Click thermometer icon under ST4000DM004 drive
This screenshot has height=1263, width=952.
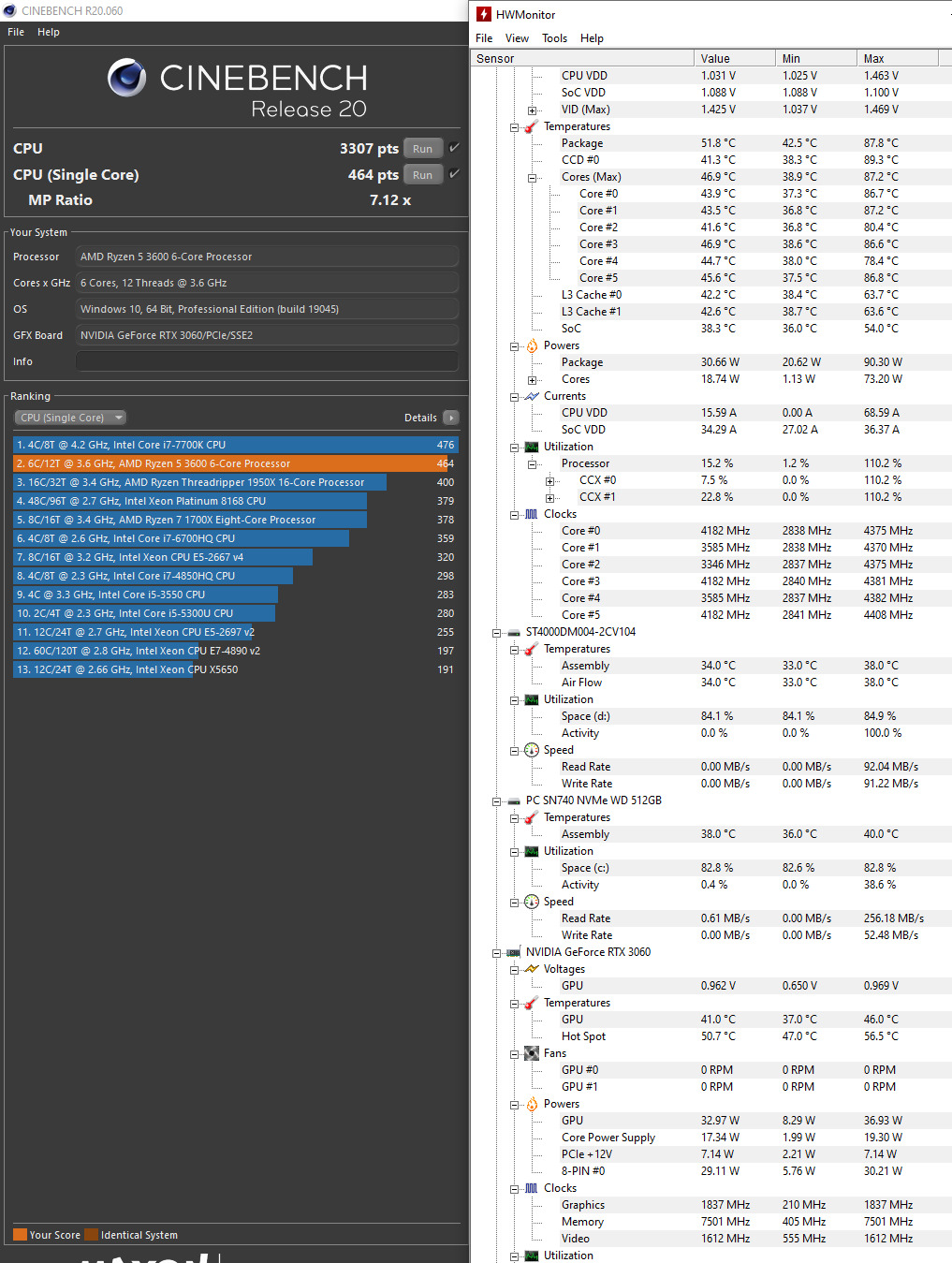532,649
